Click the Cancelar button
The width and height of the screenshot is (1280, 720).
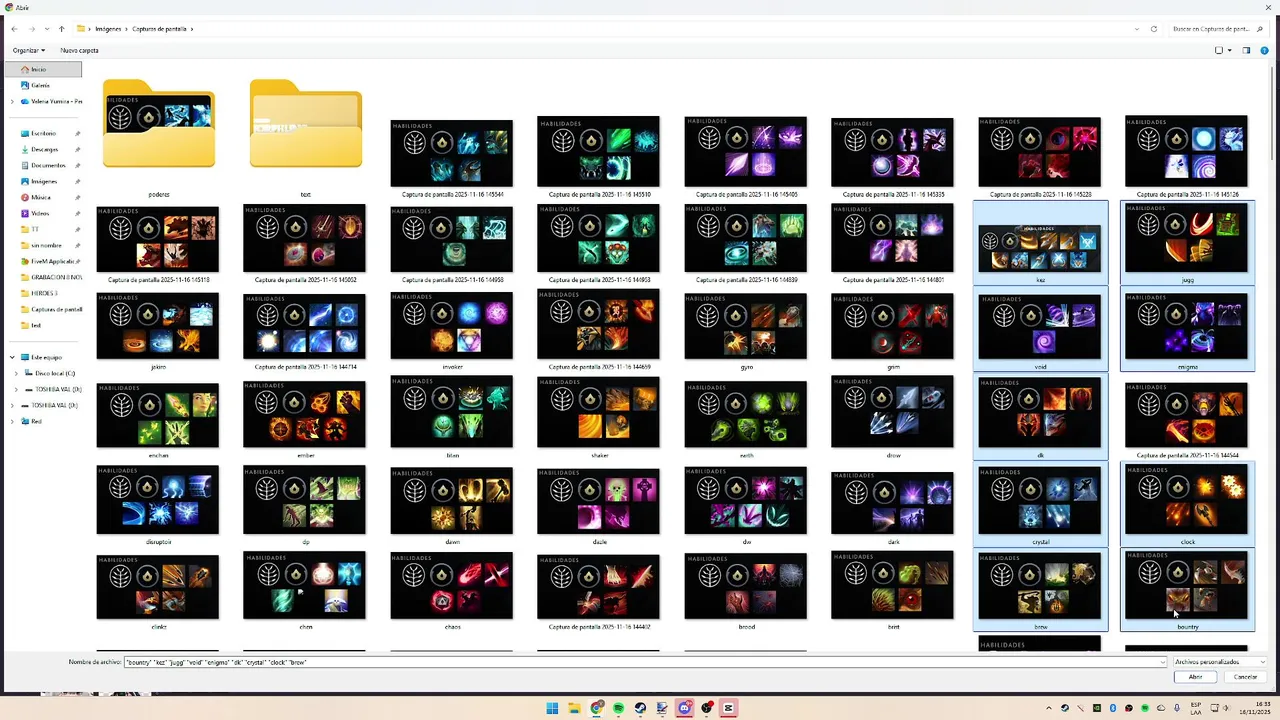1245,677
